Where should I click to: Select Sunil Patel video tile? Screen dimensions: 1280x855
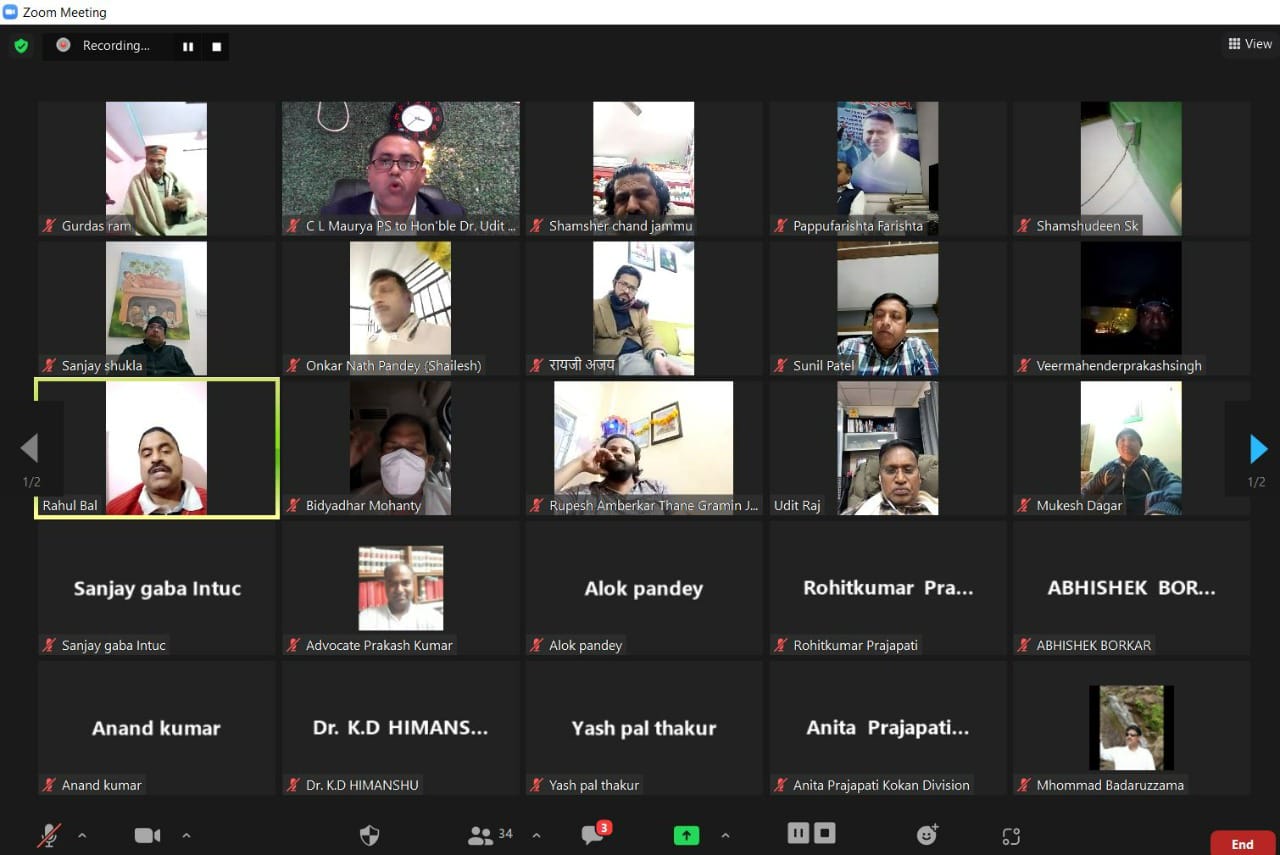coord(888,308)
